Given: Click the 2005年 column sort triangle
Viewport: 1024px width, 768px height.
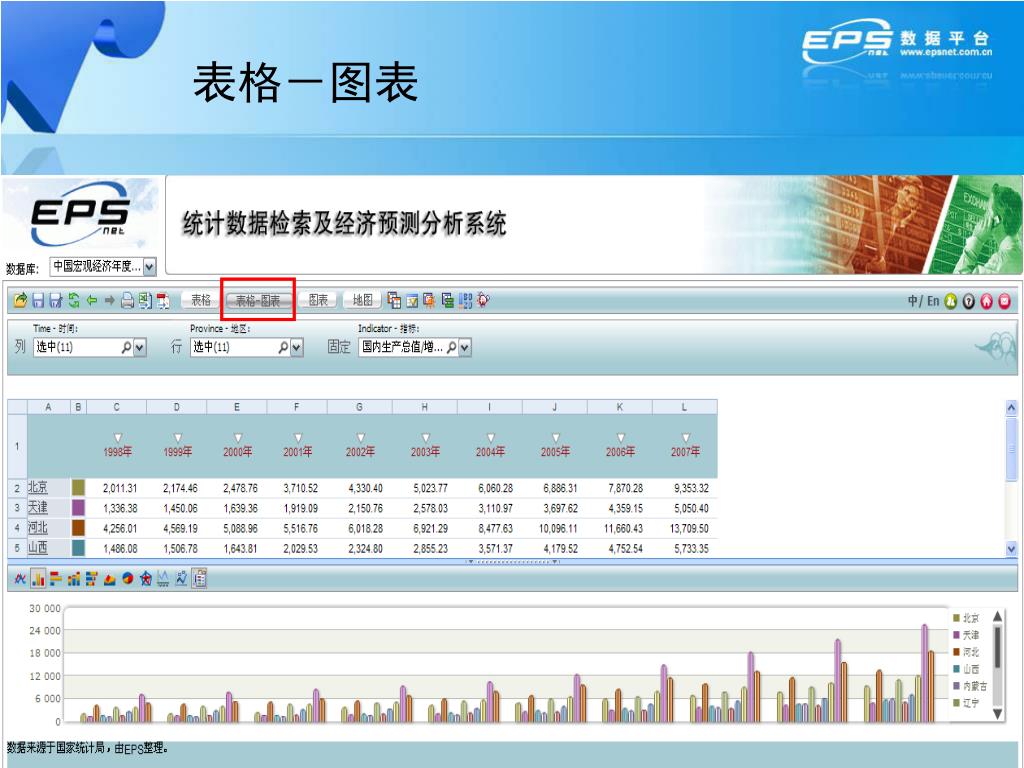Looking at the screenshot, I should (x=556, y=438).
